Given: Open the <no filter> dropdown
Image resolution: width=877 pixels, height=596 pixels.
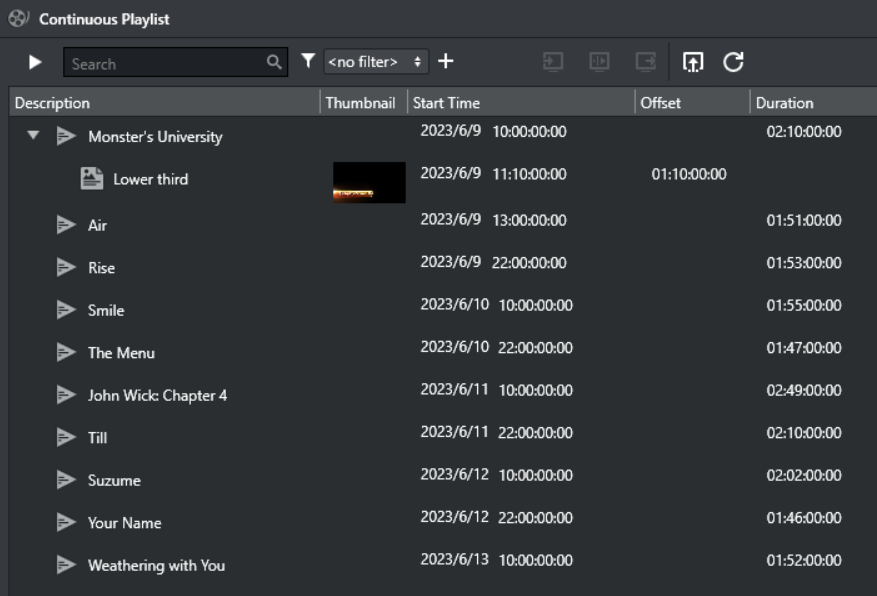Looking at the screenshot, I should click(377, 62).
